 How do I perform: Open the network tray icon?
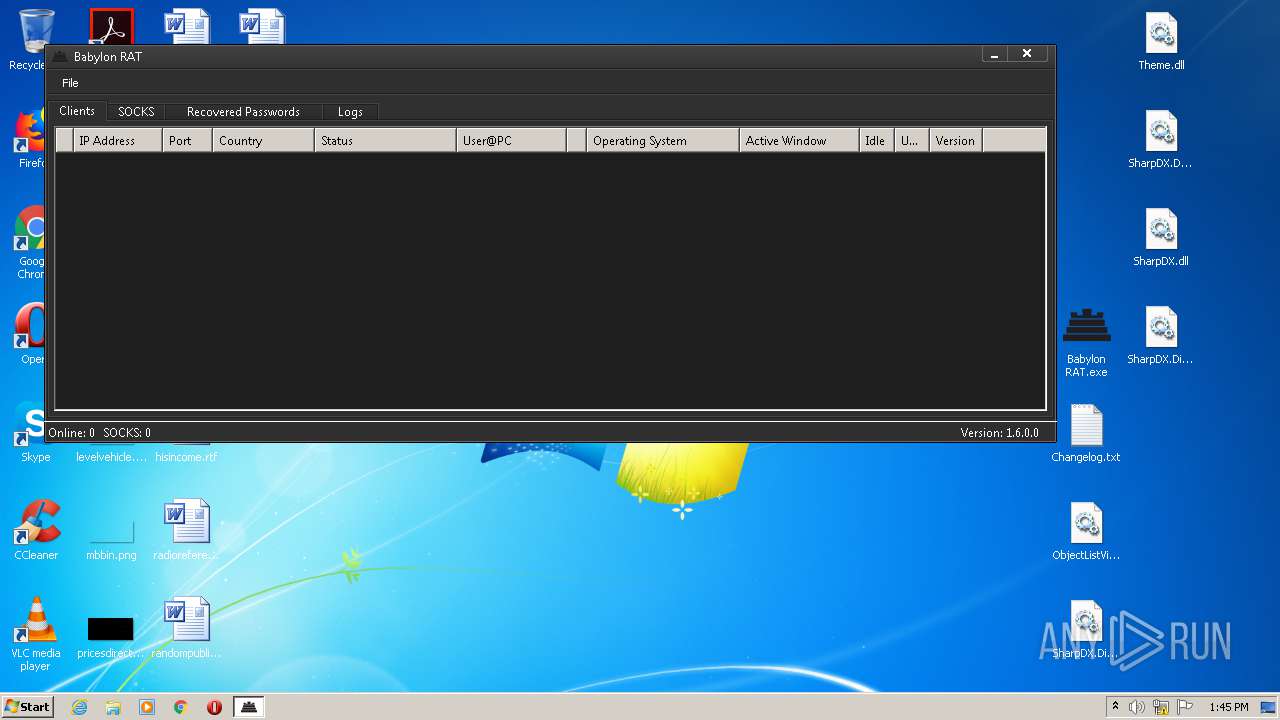pos(1161,707)
